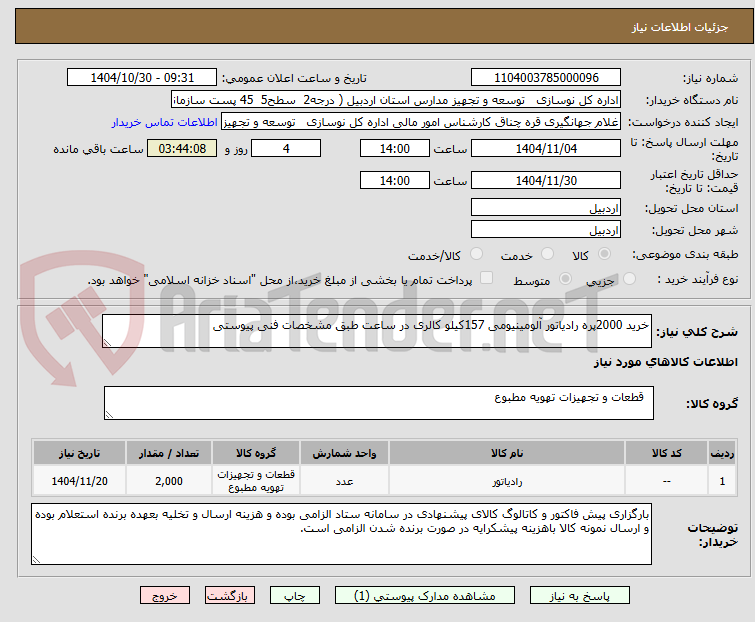The image size is (755, 622).
Task: Click the چاپ print button
Action: tap(295, 596)
